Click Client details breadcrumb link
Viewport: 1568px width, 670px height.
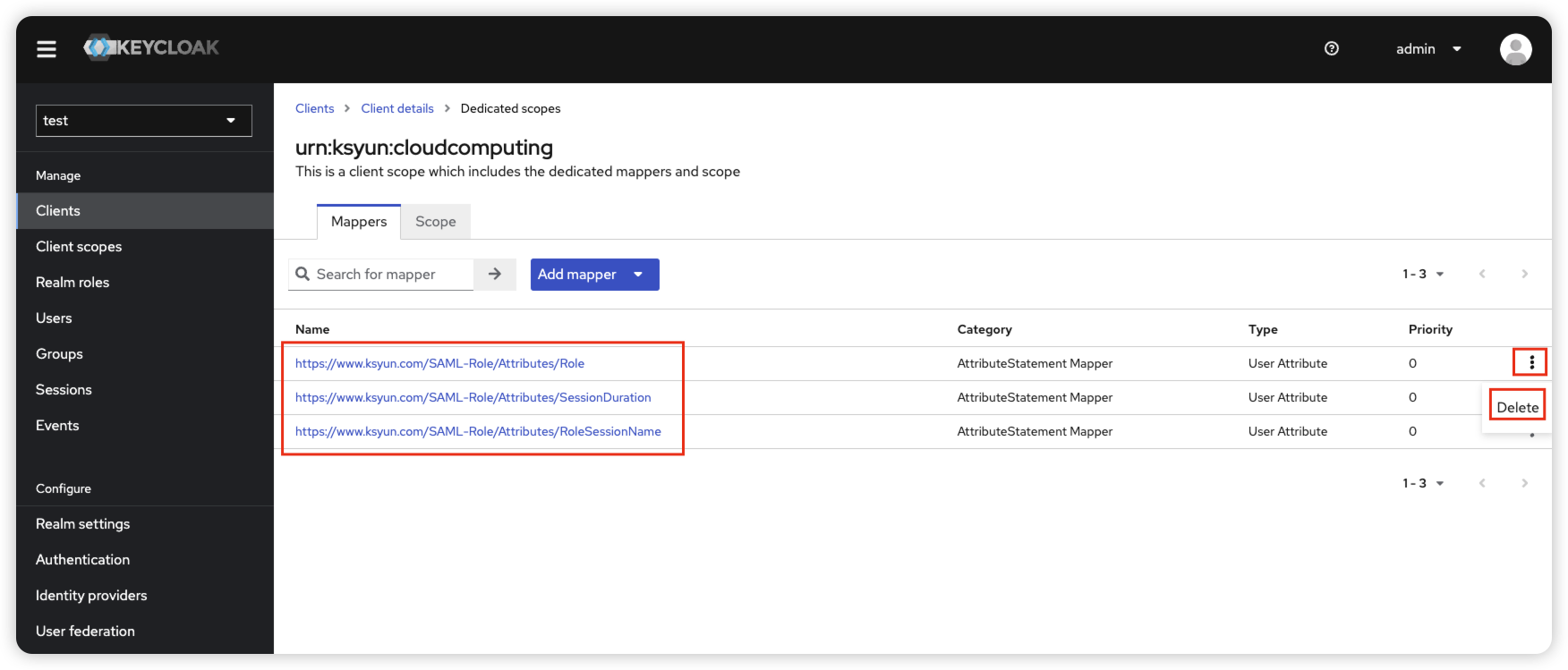(396, 108)
